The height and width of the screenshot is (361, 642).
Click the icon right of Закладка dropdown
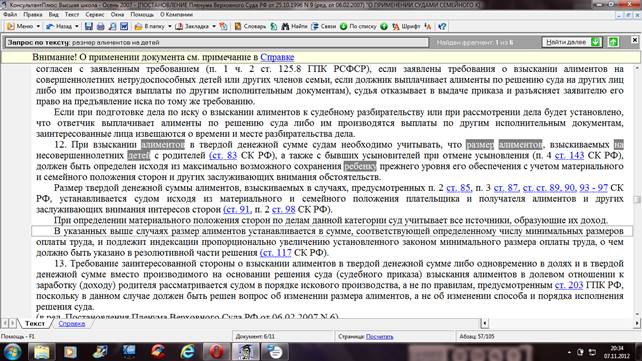223,26
